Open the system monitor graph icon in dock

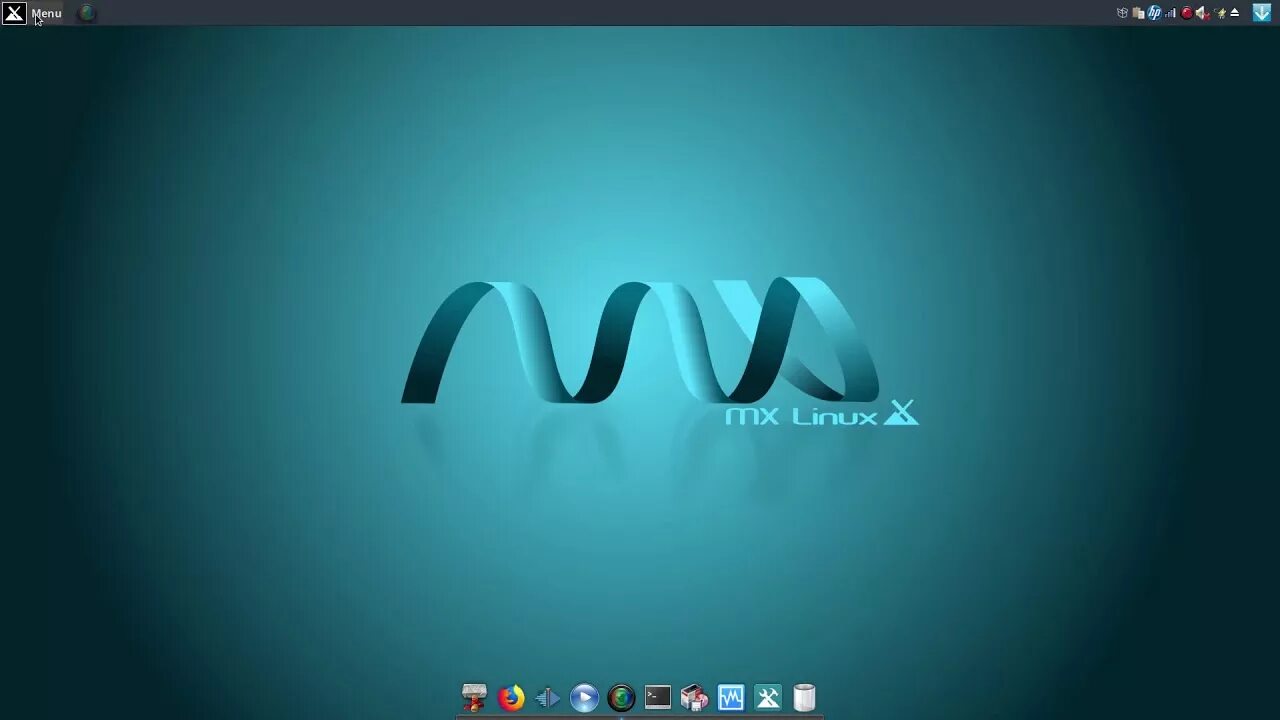731,697
